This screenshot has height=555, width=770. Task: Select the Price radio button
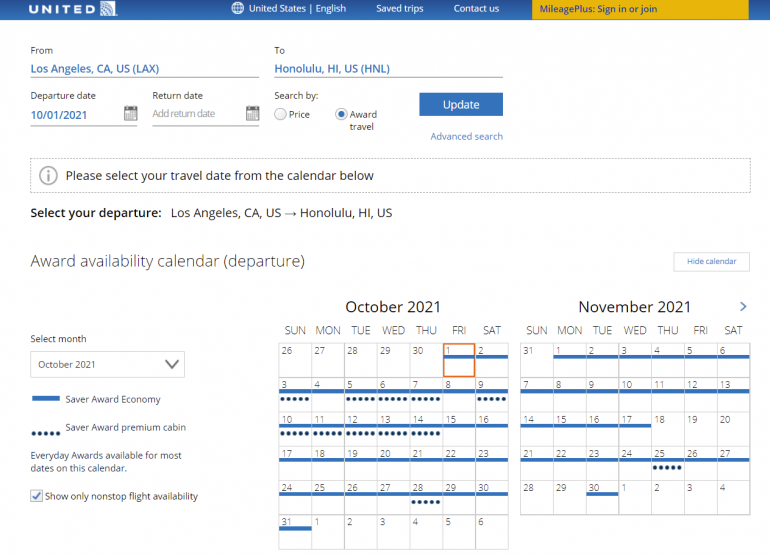[x=280, y=115]
